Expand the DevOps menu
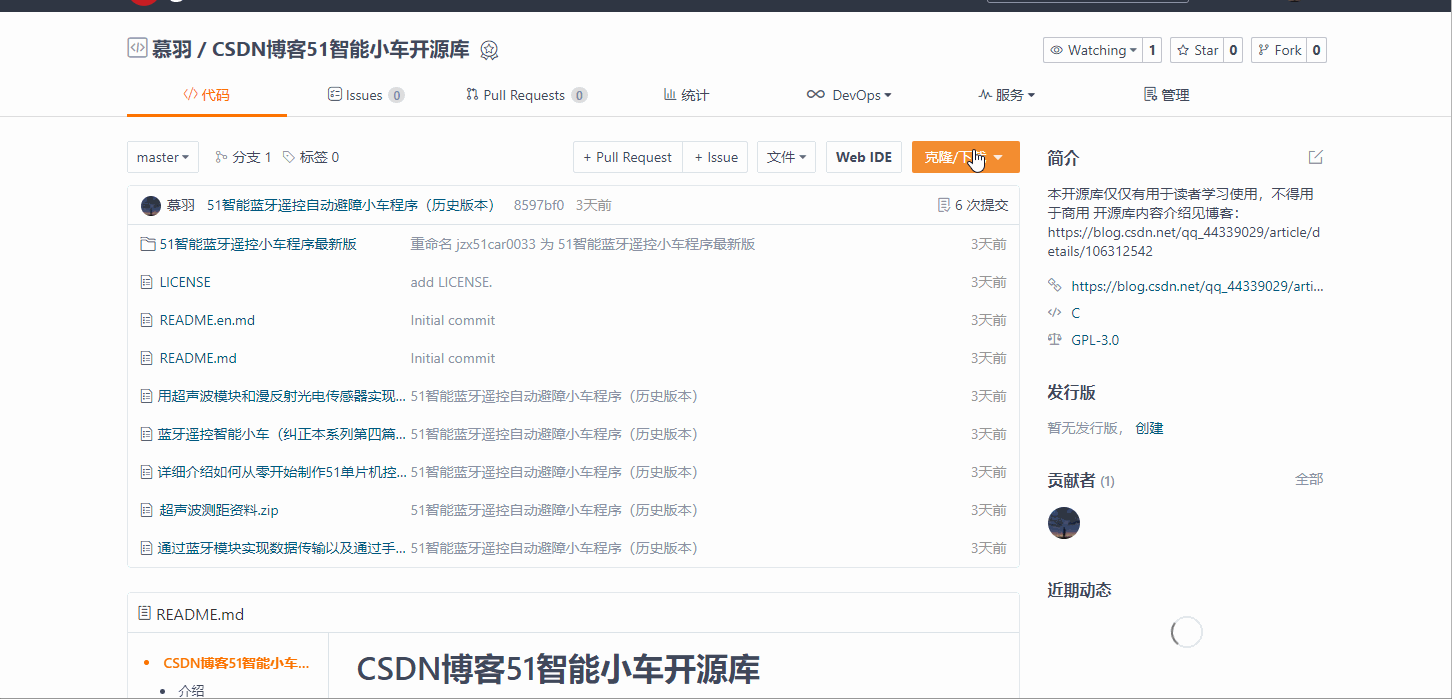This screenshot has height=699, width=1452. tap(848, 95)
